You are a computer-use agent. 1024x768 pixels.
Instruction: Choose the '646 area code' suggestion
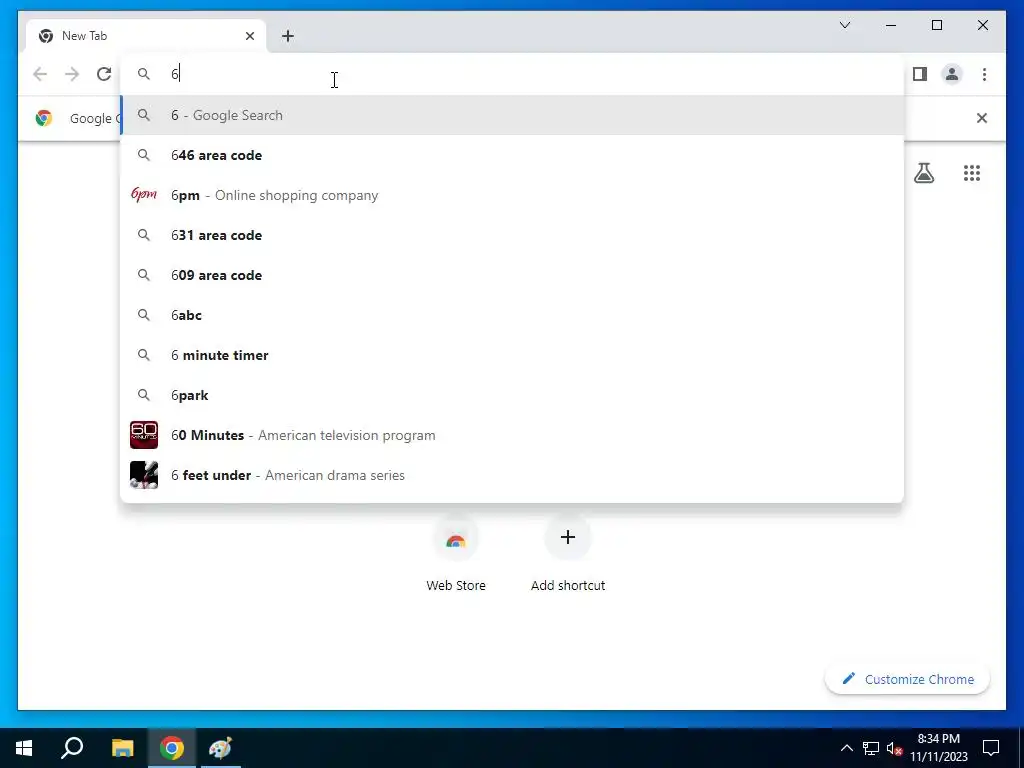512,155
